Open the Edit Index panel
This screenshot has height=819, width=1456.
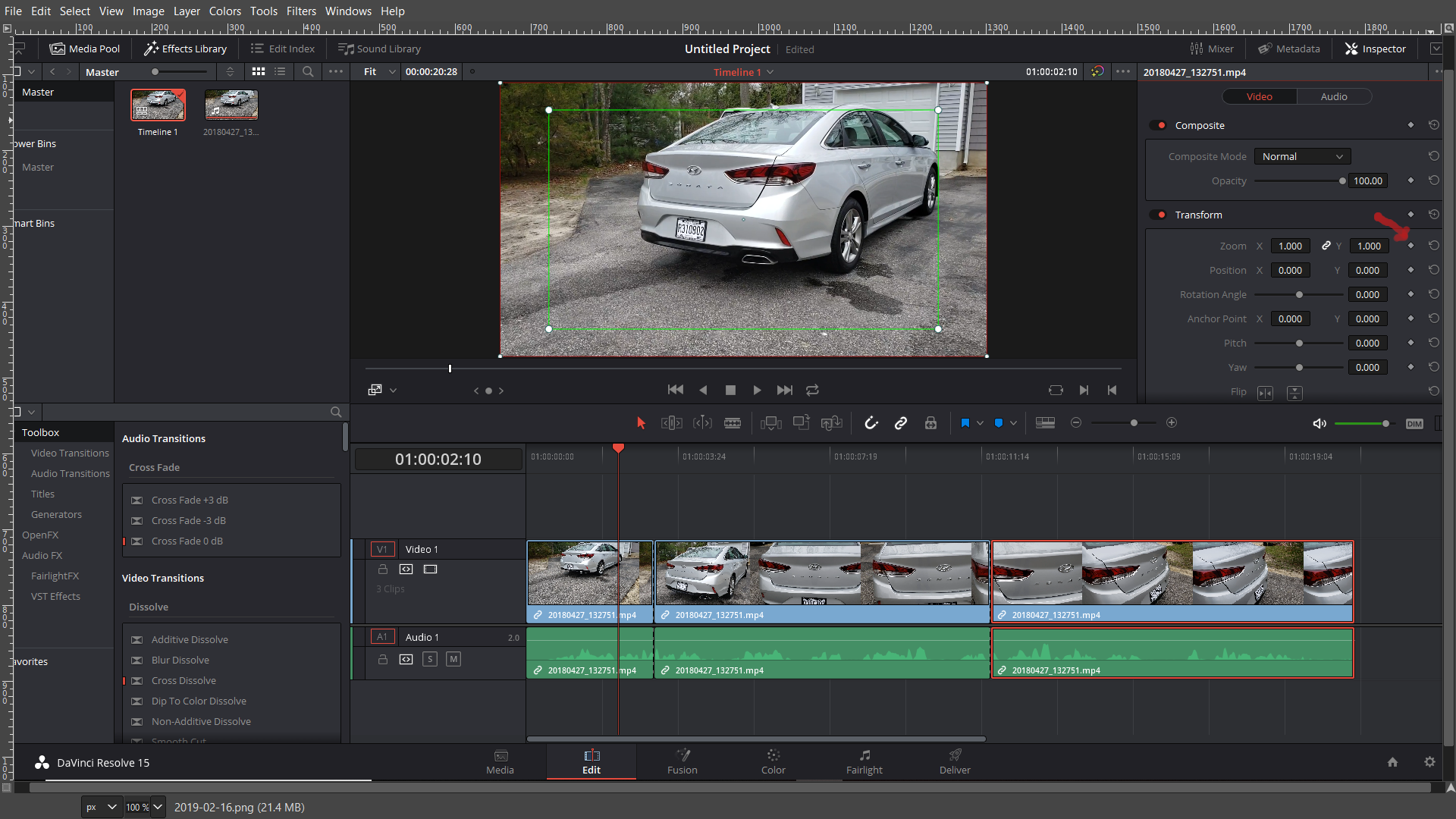[x=283, y=49]
